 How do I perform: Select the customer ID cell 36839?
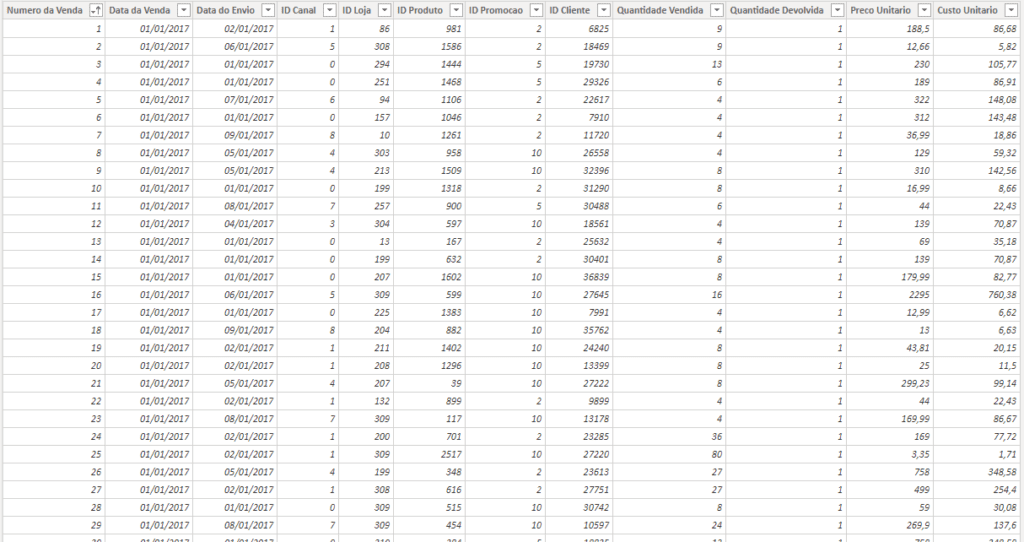(579, 277)
